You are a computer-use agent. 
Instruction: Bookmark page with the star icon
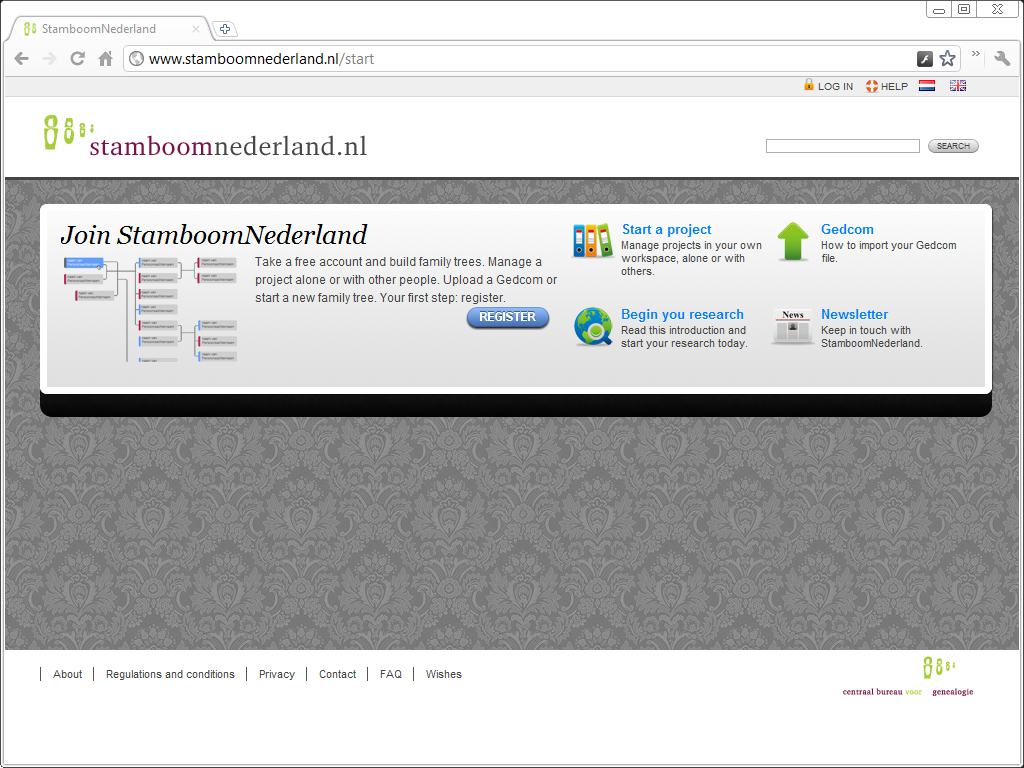click(x=947, y=59)
